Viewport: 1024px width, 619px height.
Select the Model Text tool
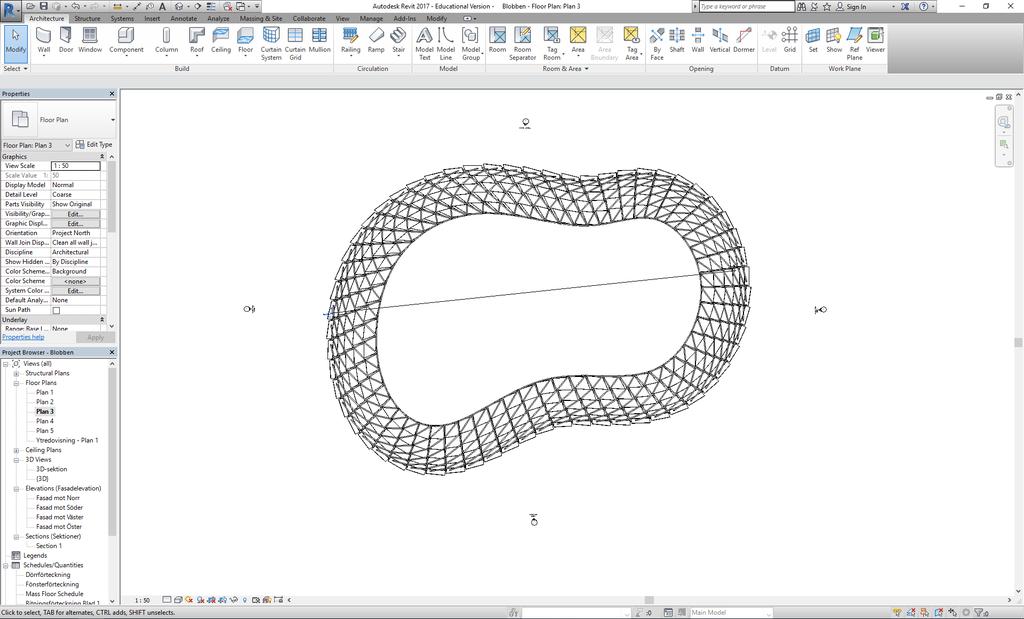(x=424, y=44)
